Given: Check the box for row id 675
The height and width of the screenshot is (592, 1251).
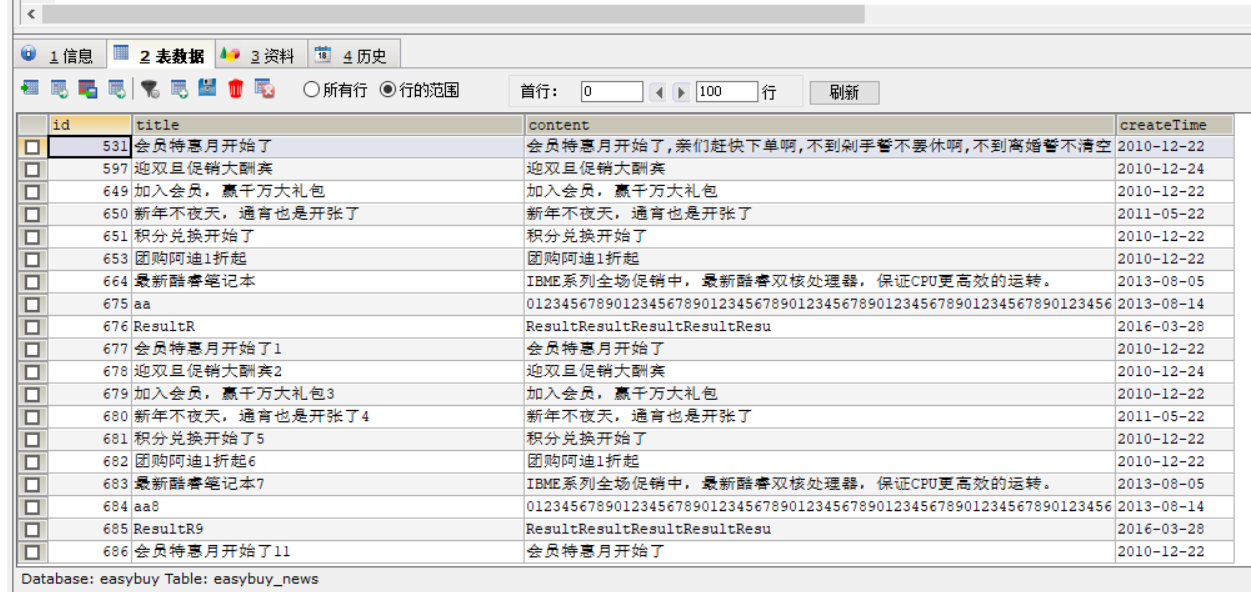Looking at the screenshot, I should click(x=33, y=304).
